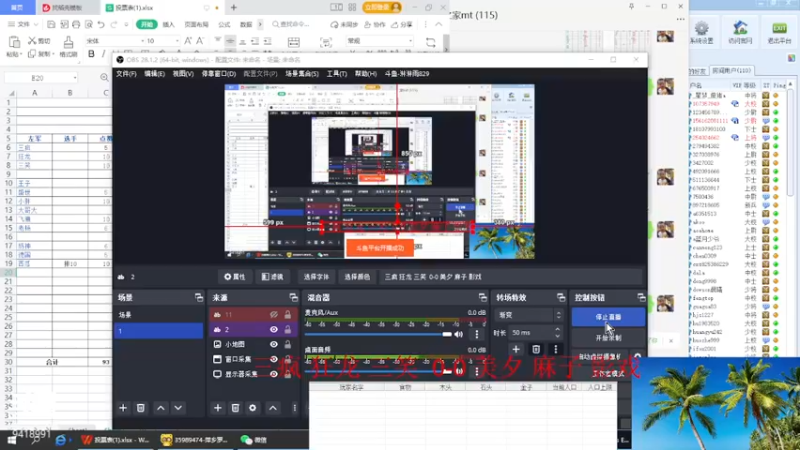Select scene 1 in Scenes list
800x450 pixels.
pyautogui.click(x=159, y=331)
